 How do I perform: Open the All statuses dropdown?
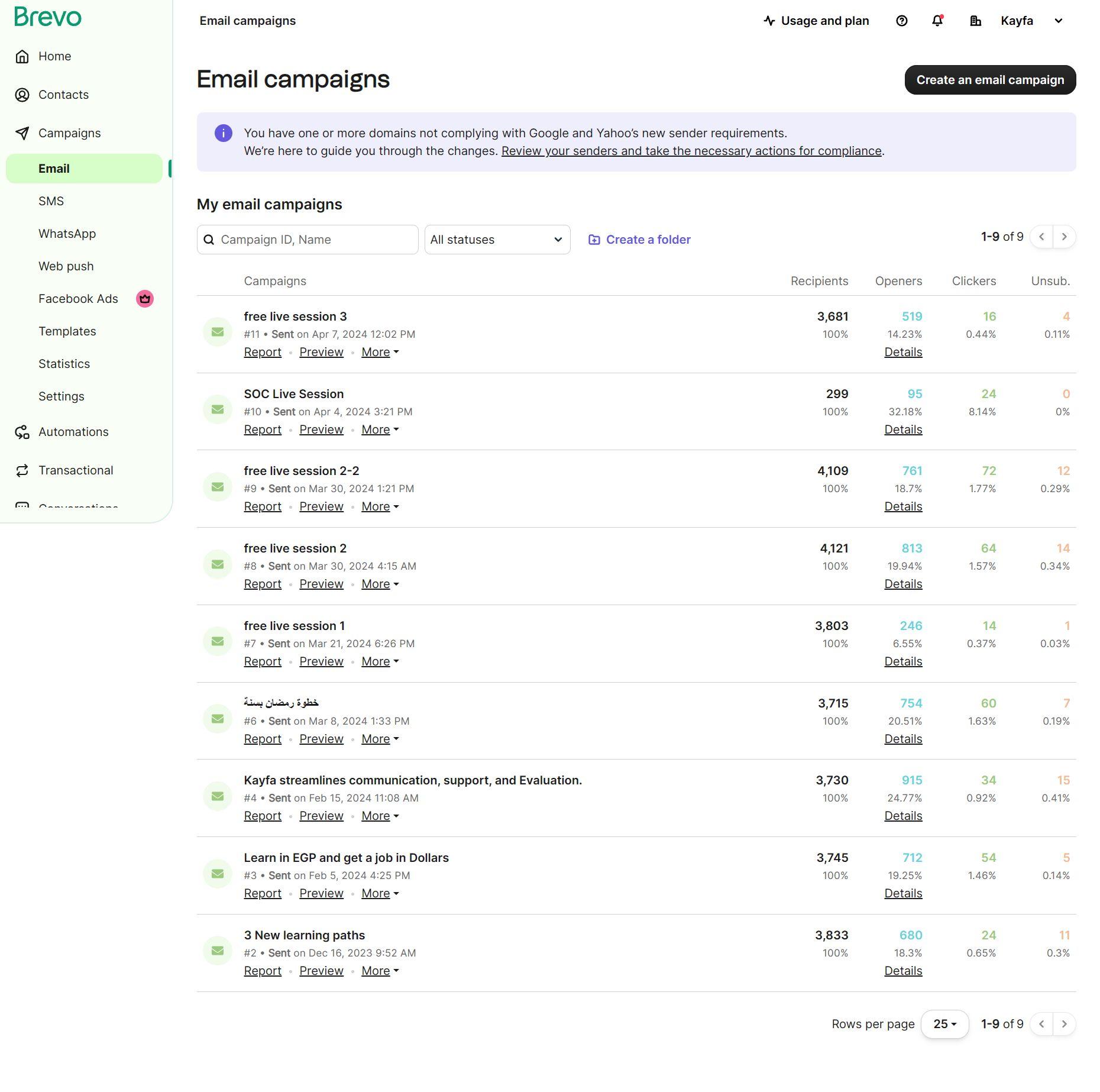497,240
